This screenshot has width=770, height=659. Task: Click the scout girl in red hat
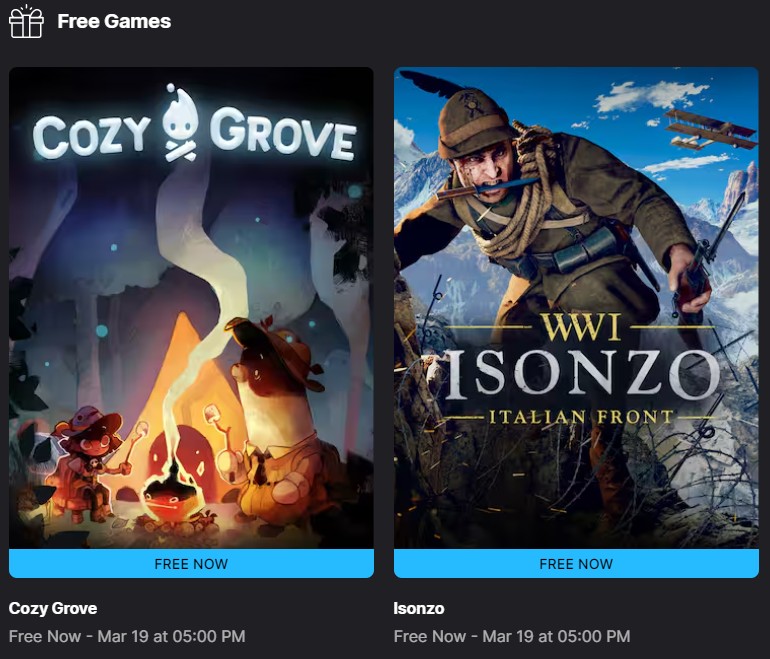91,462
